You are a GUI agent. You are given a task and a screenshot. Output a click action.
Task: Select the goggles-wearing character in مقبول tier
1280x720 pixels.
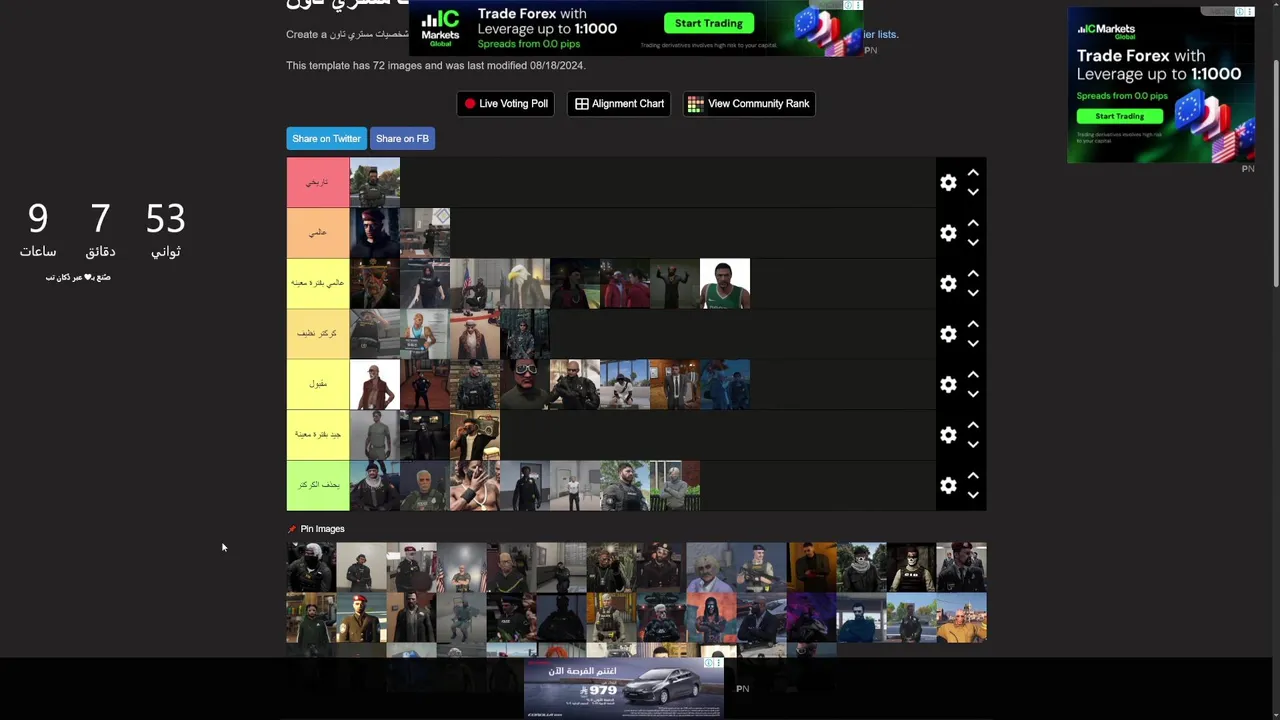(525, 384)
